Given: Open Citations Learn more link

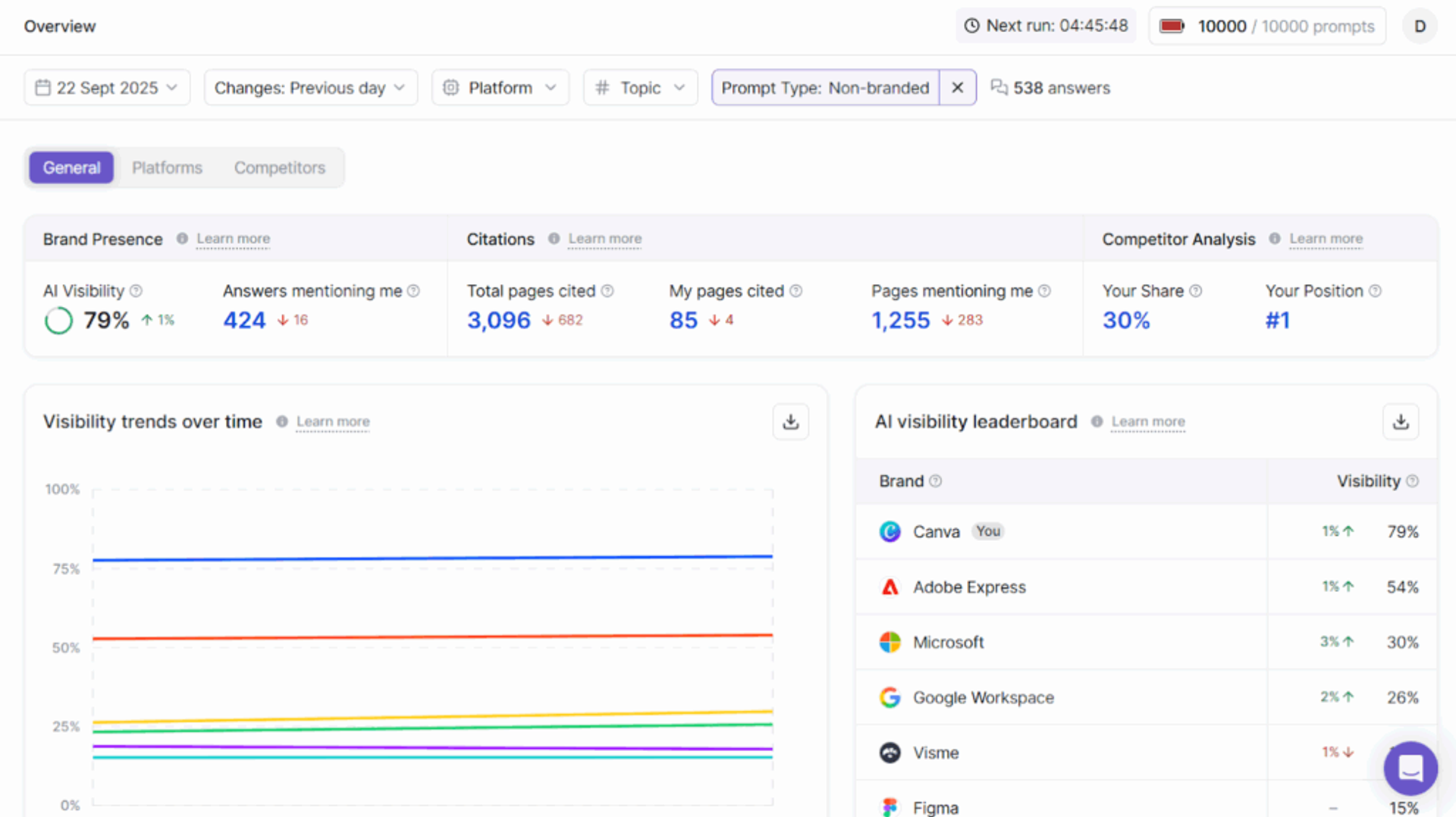Looking at the screenshot, I should coord(604,239).
